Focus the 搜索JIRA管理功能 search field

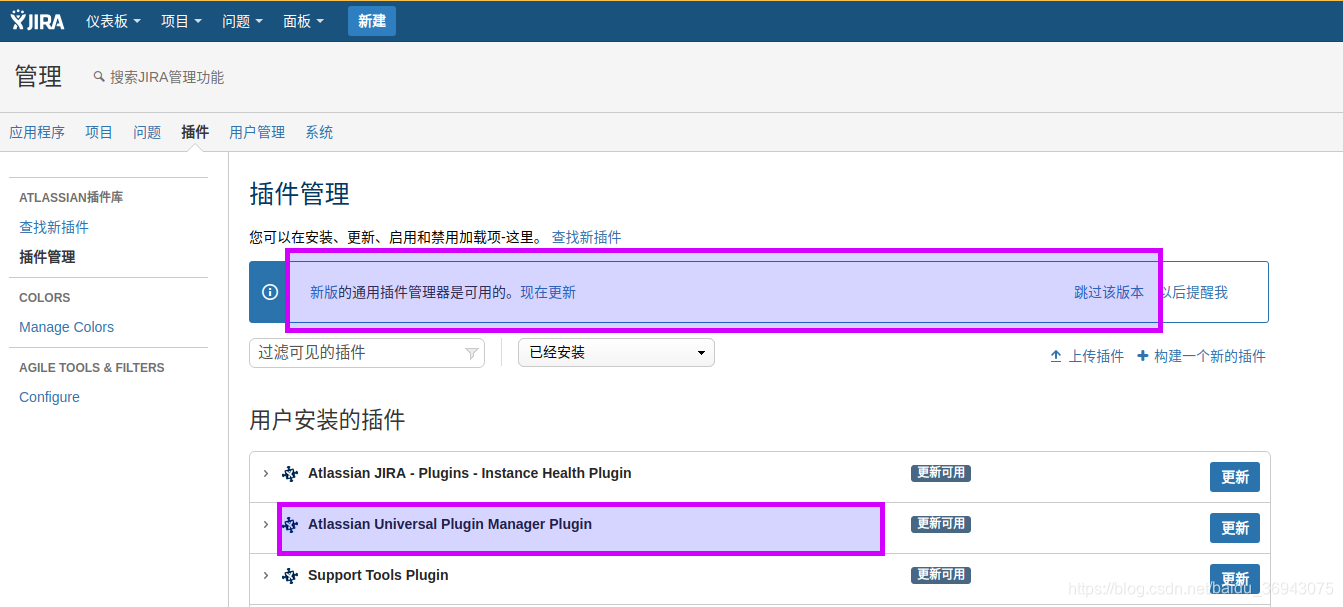pyautogui.click(x=167, y=77)
